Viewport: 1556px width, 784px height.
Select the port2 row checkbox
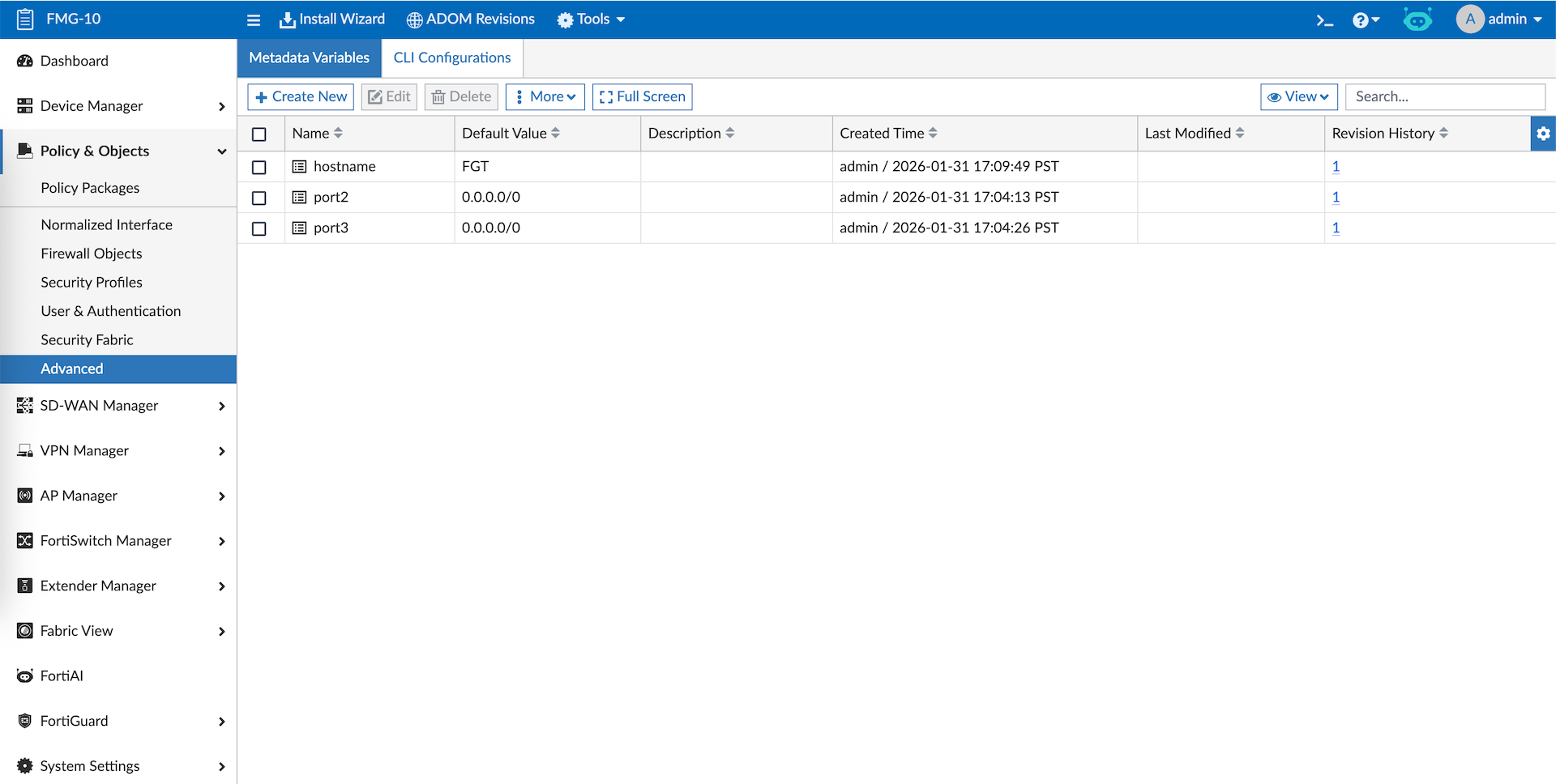(259, 198)
